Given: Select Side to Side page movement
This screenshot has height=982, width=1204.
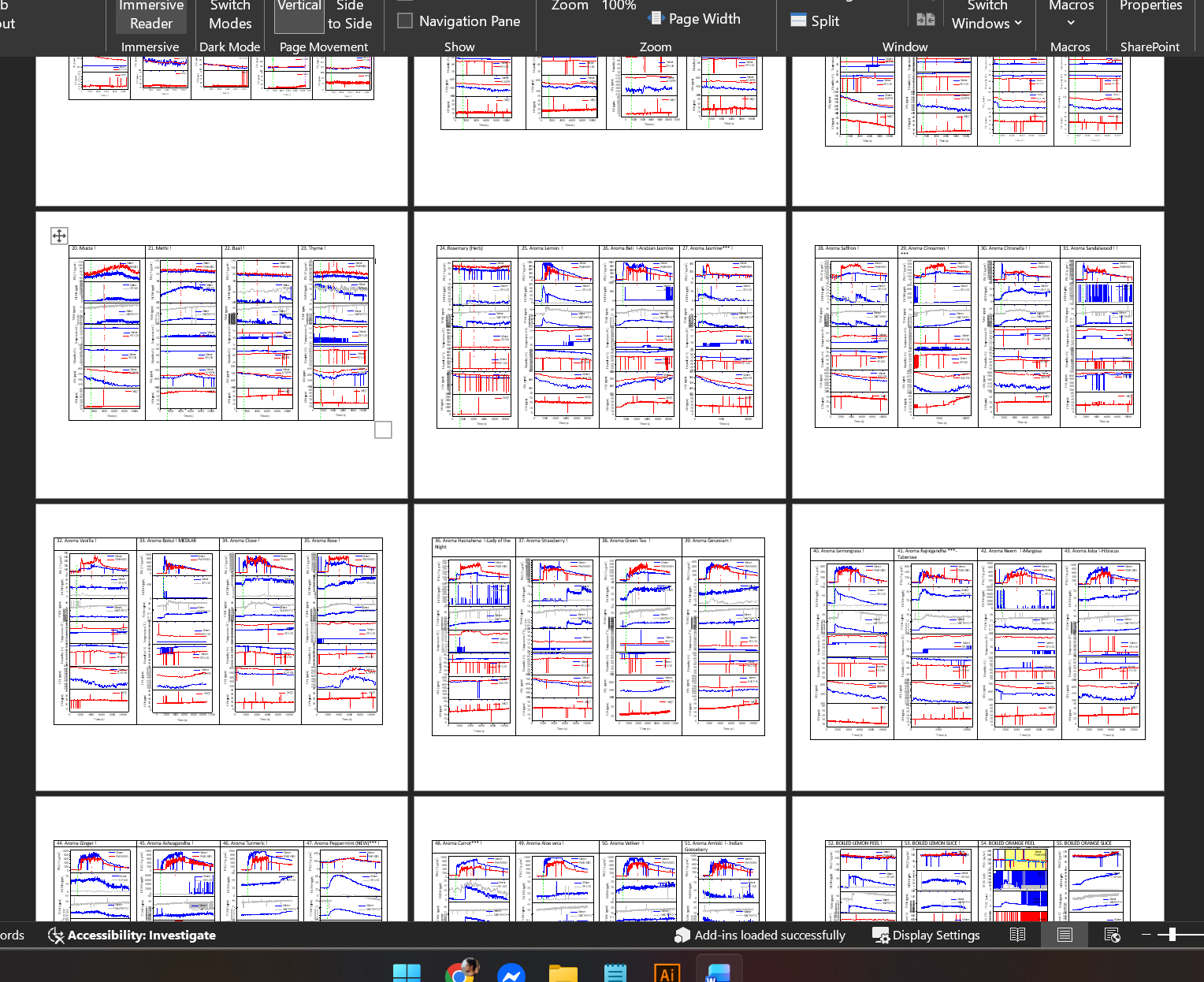Looking at the screenshot, I should click(350, 16).
